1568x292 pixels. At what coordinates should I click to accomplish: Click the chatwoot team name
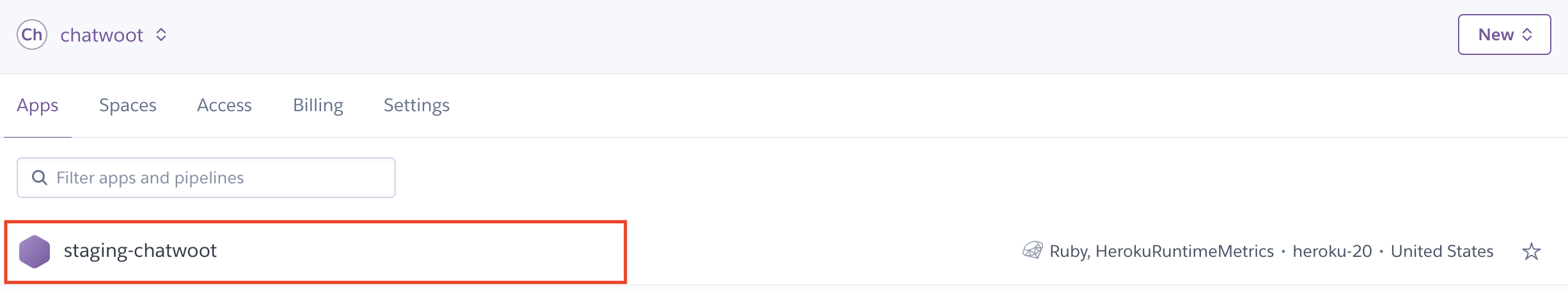[x=102, y=35]
